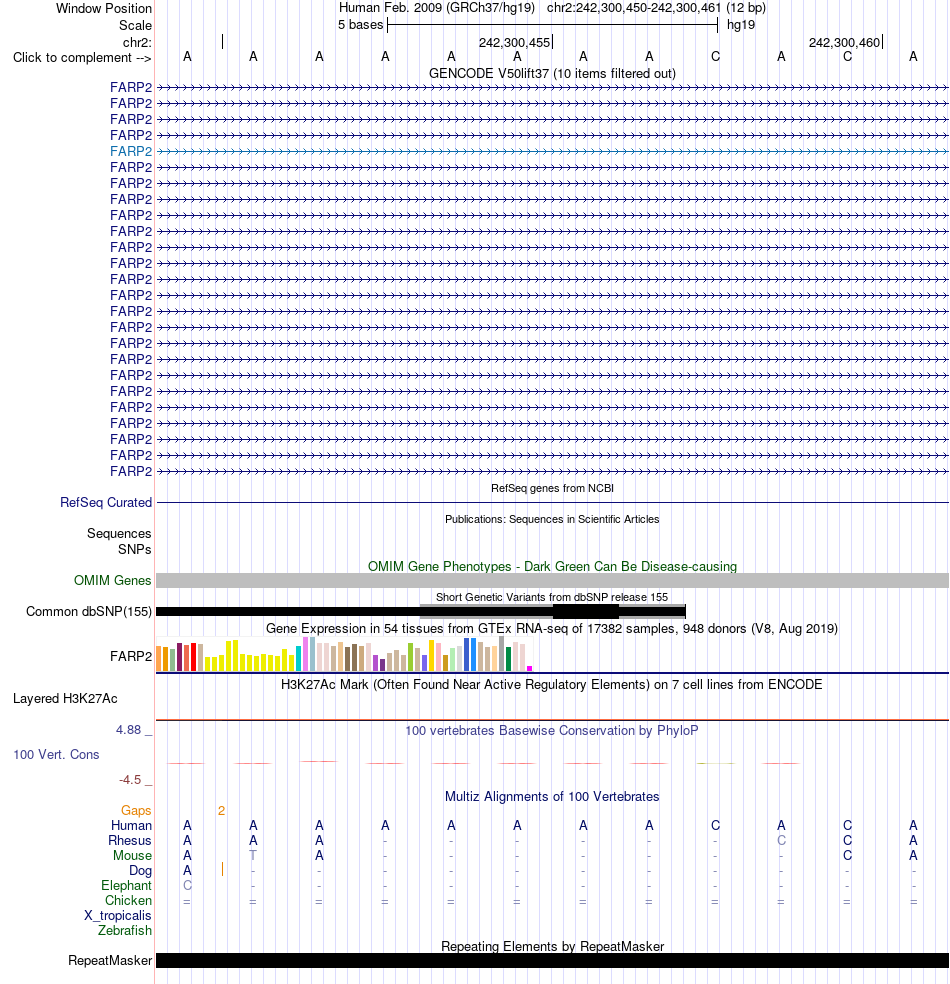950x984 pixels.
Task: Click 'RefSeq genes from NCBI' track title
Action: [552, 488]
